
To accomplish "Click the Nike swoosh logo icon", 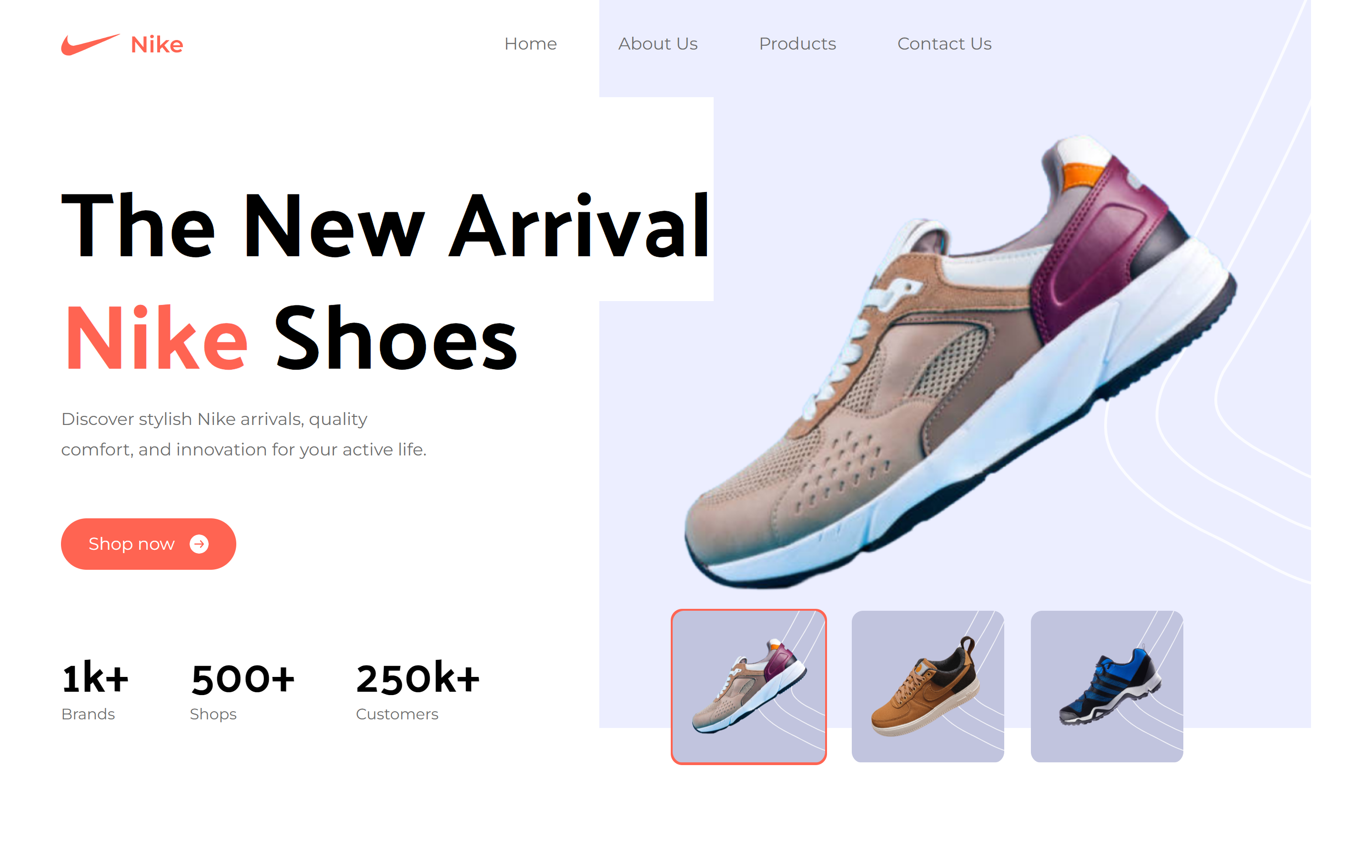I will [90, 44].
